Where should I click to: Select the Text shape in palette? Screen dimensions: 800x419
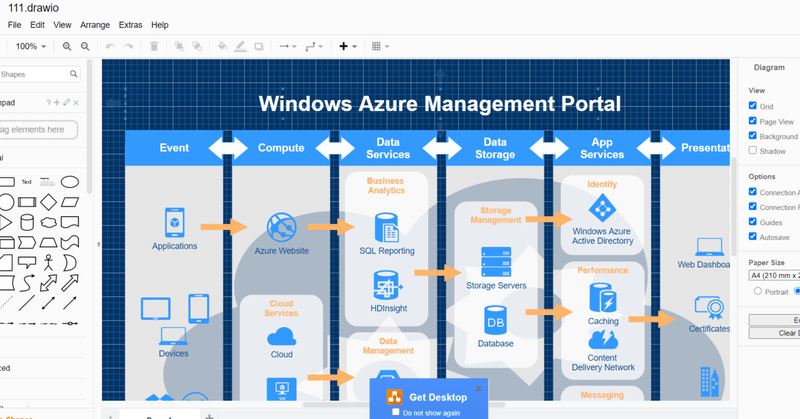[27, 182]
